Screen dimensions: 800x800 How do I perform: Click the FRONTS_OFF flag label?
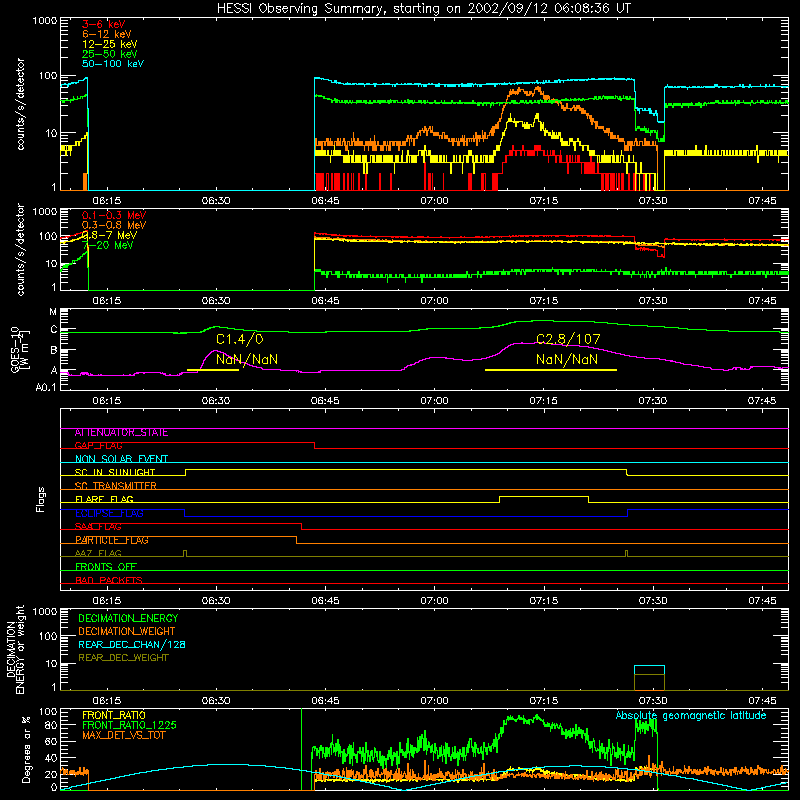click(x=106, y=567)
